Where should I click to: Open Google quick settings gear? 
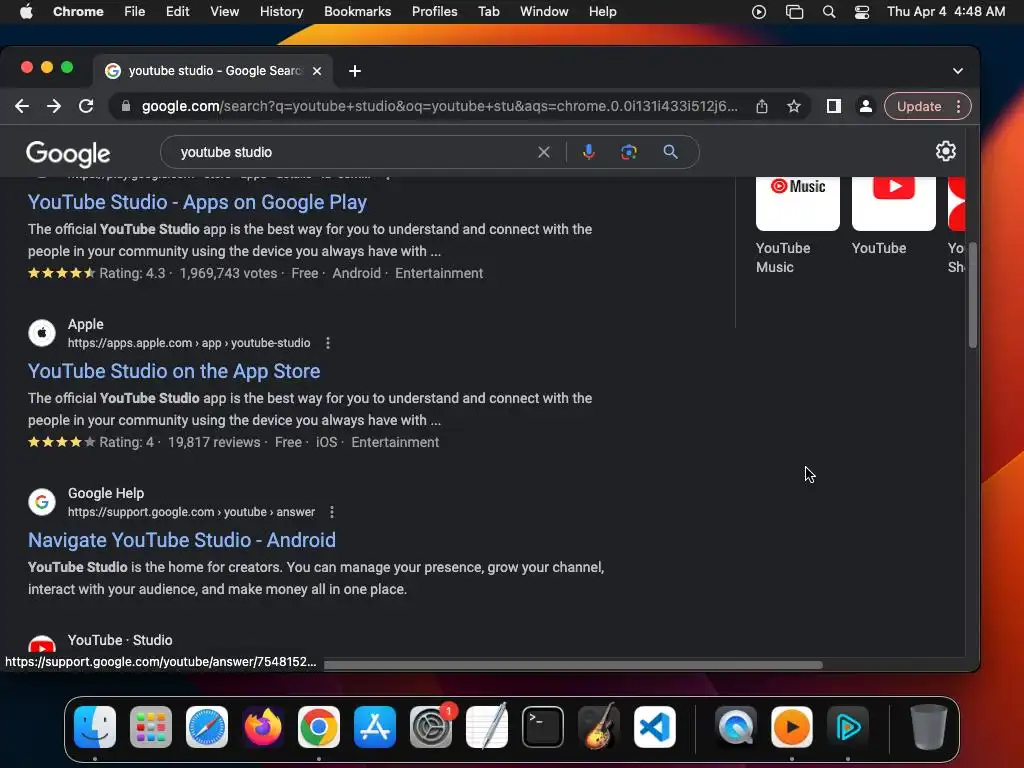(x=945, y=152)
